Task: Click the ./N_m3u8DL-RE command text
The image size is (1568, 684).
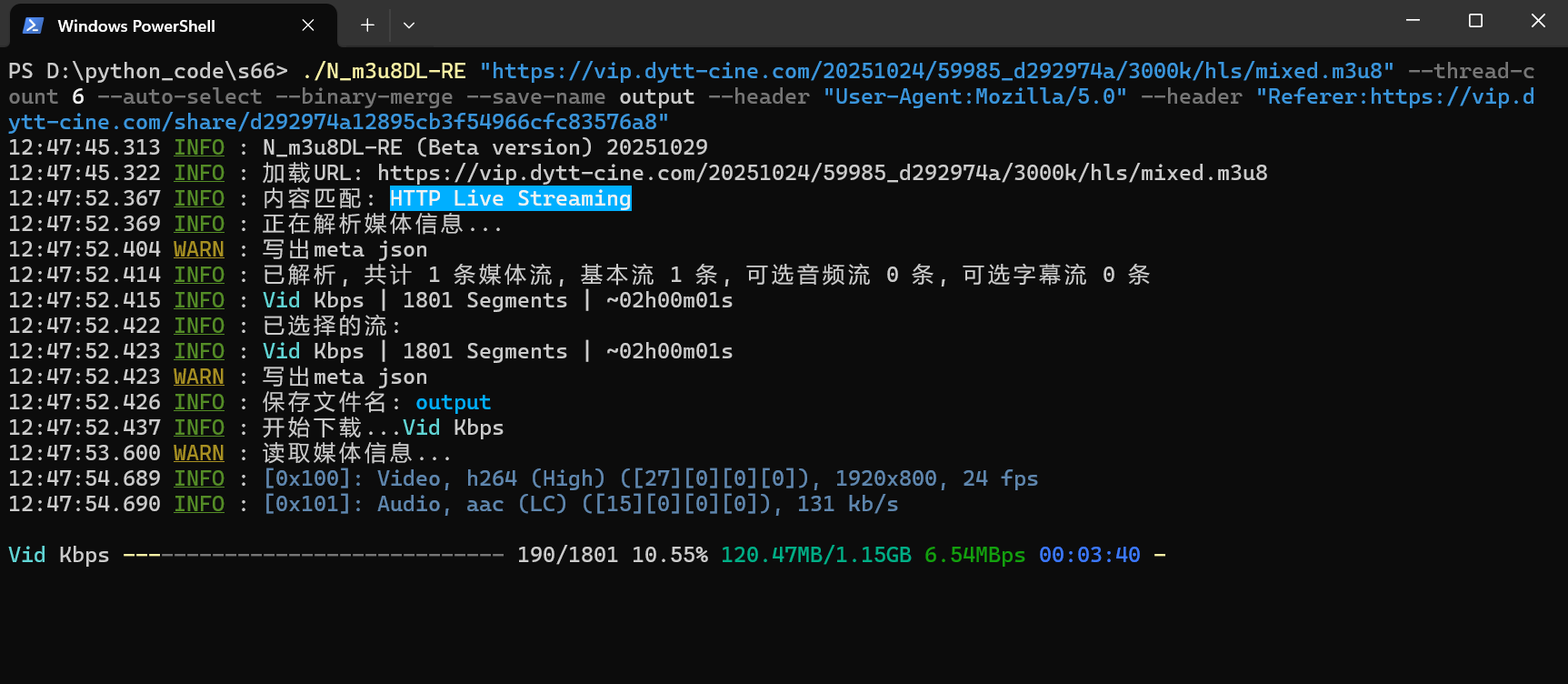Action: click(x=384, y=71)
